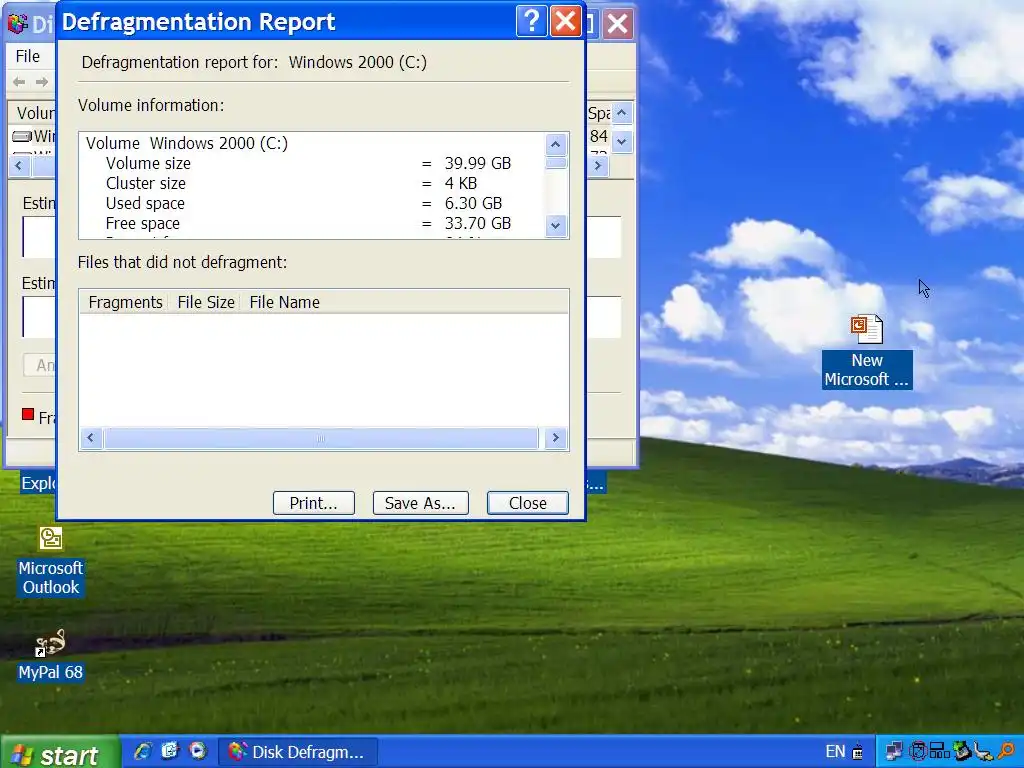This screenshot has width=1024, height=768.
Task: Click the Disk Defragm... taskbar button
Action: [298, 752]
